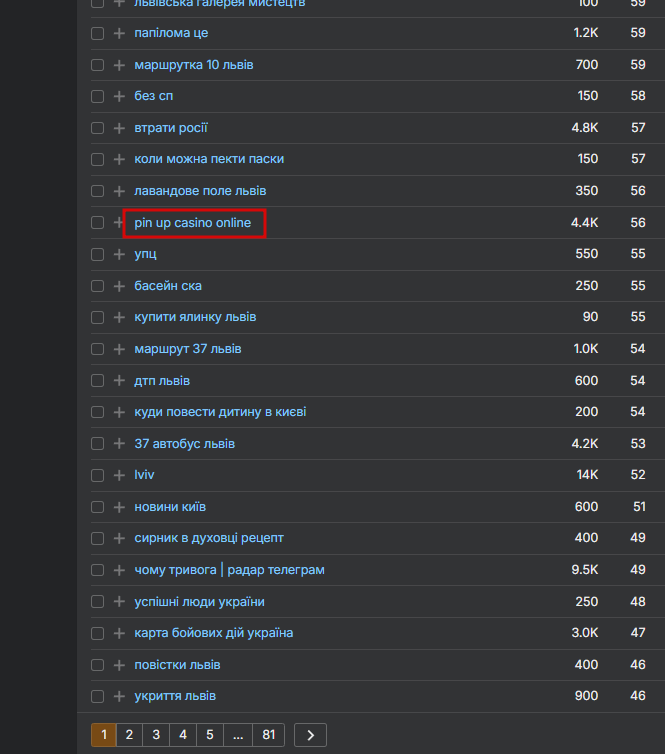Click plus icon for басейн ска
Viewport: 665px width, 754px height.
click(119, 286)
